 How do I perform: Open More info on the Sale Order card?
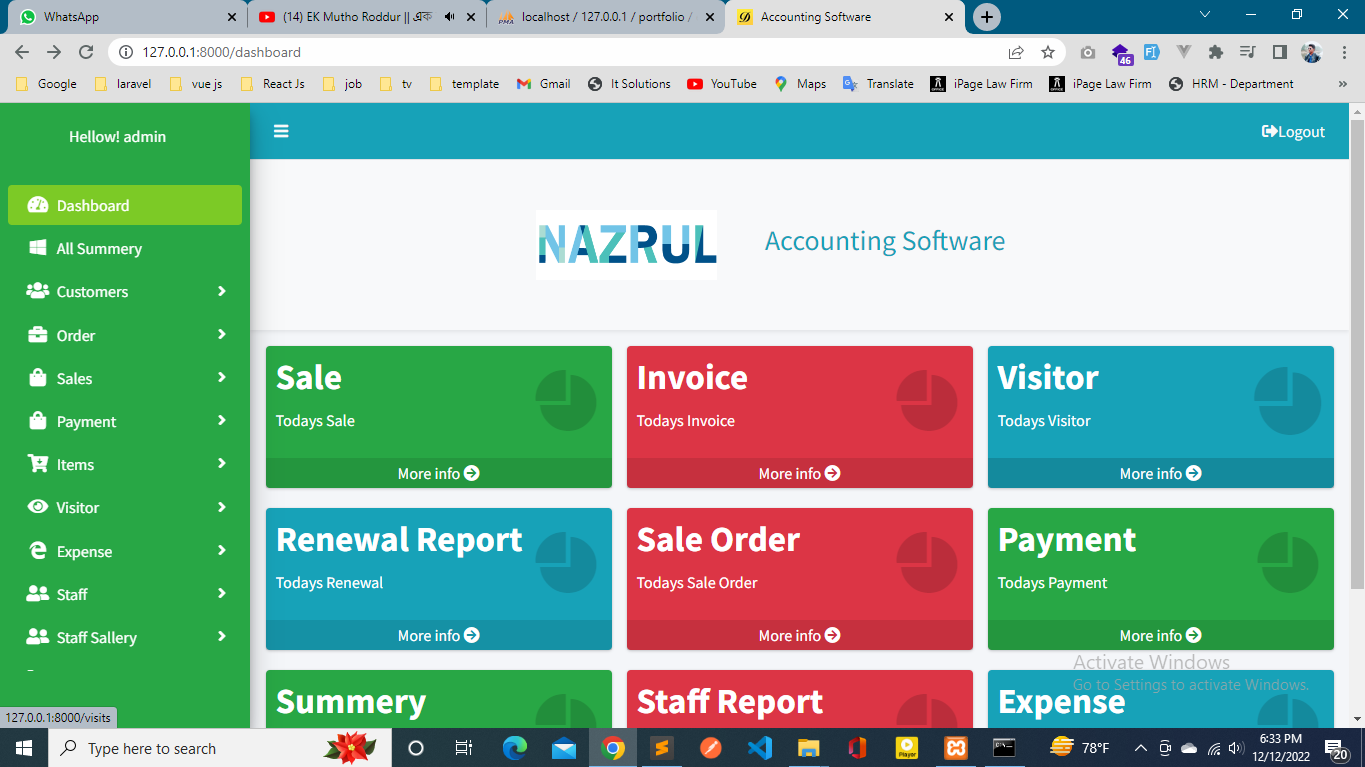(x=800, y=635)
